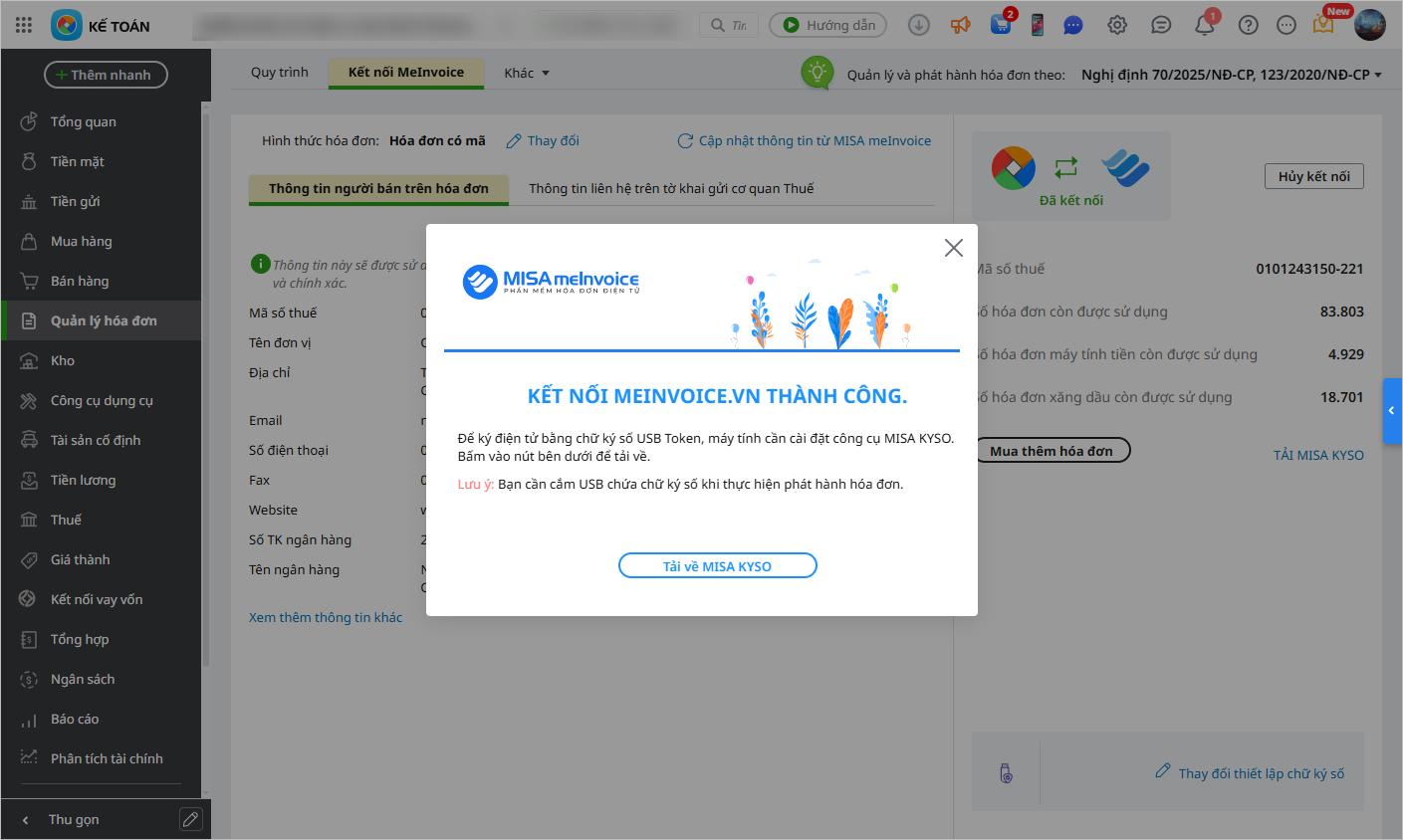
Task: Open Xem thêm thông tin khác link
Action: 326,617
